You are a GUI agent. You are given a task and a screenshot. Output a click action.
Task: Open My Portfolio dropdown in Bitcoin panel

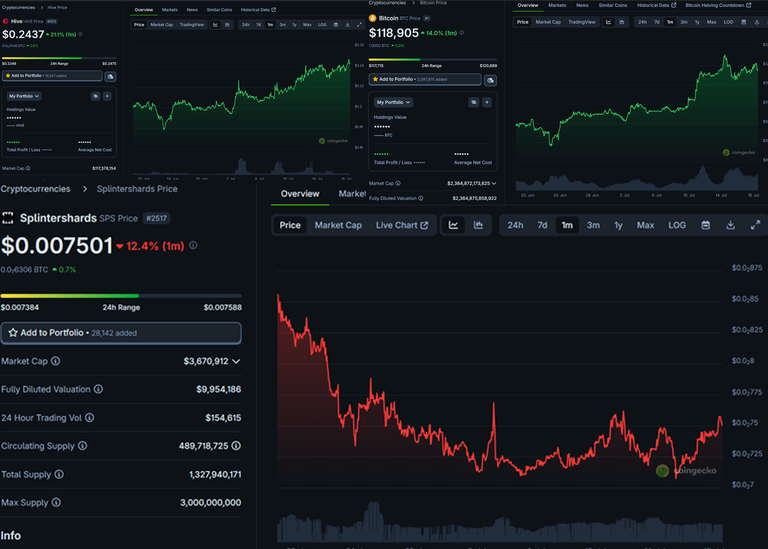pyautogui.click(x=393, y=102)
